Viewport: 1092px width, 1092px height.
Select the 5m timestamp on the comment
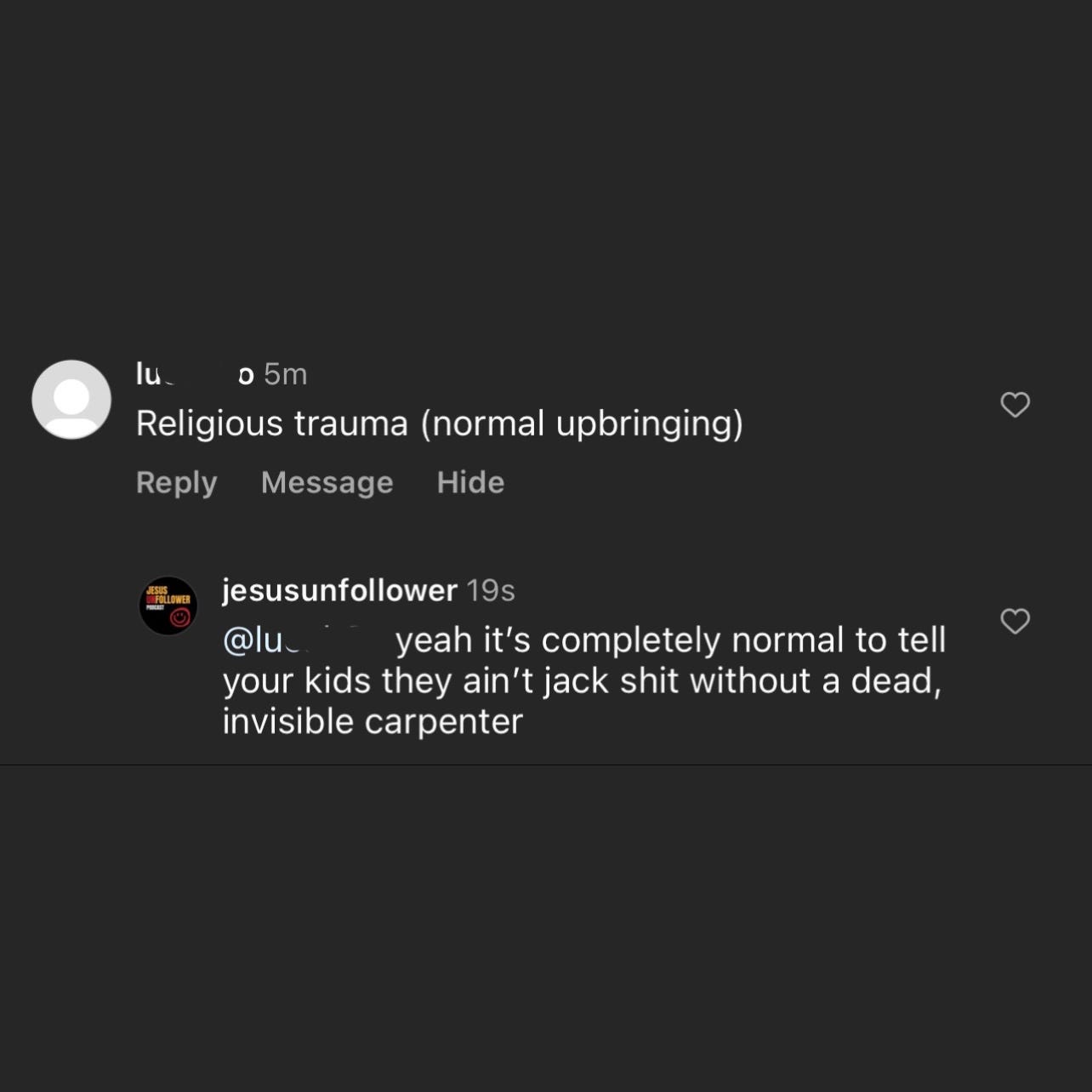point(286,374)
